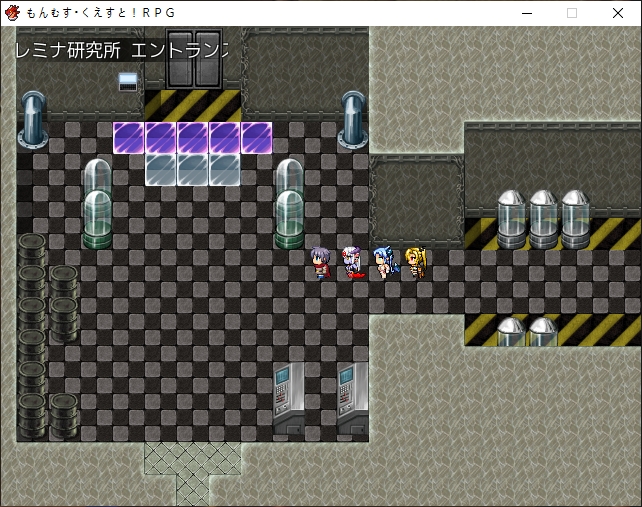Click the yellow-black hazard floor below the door
The height and width of the screenshot is (507, 642).
point(193,106)
